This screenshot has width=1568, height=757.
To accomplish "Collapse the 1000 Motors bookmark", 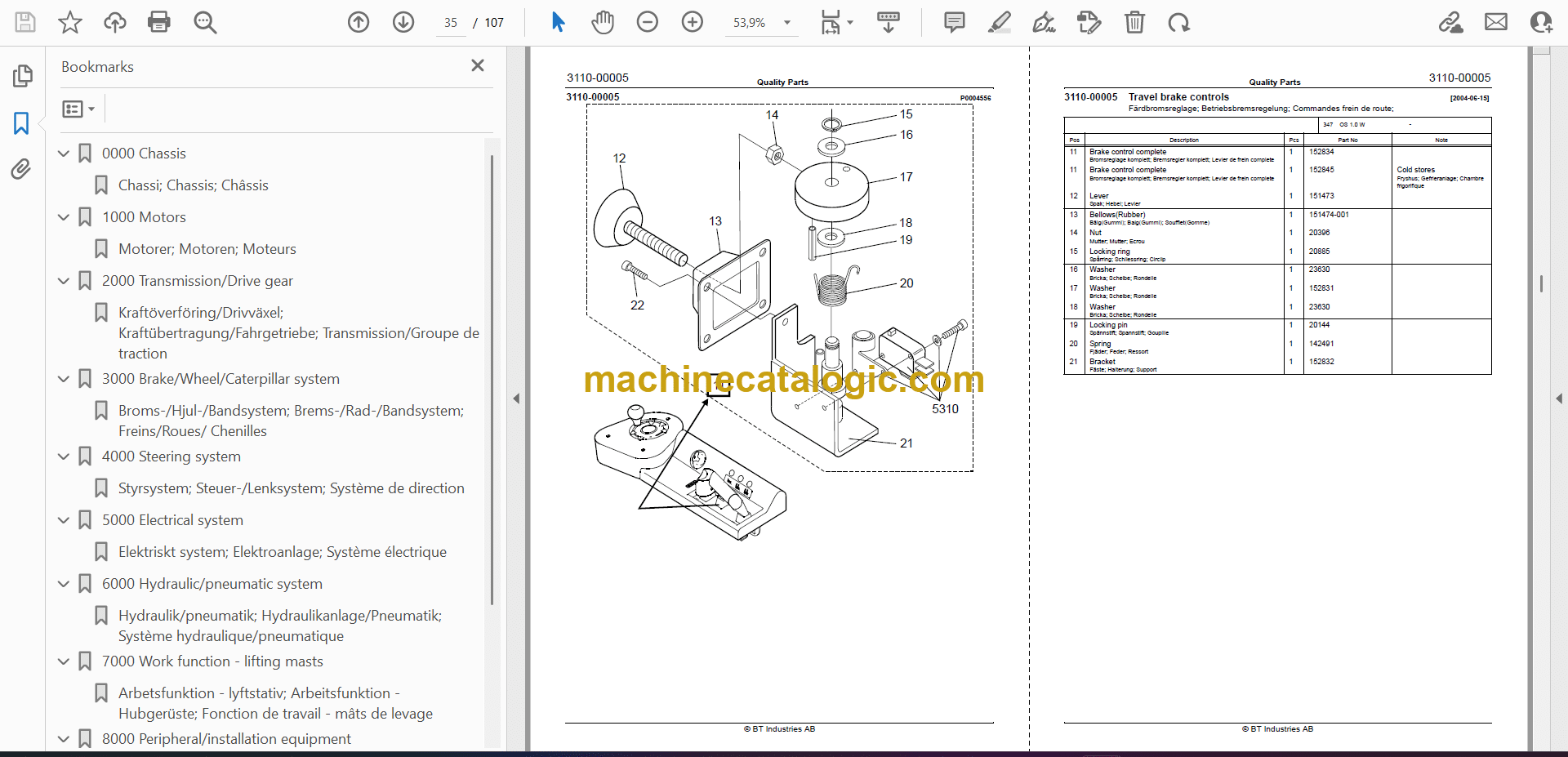I will tap(64, 217).
